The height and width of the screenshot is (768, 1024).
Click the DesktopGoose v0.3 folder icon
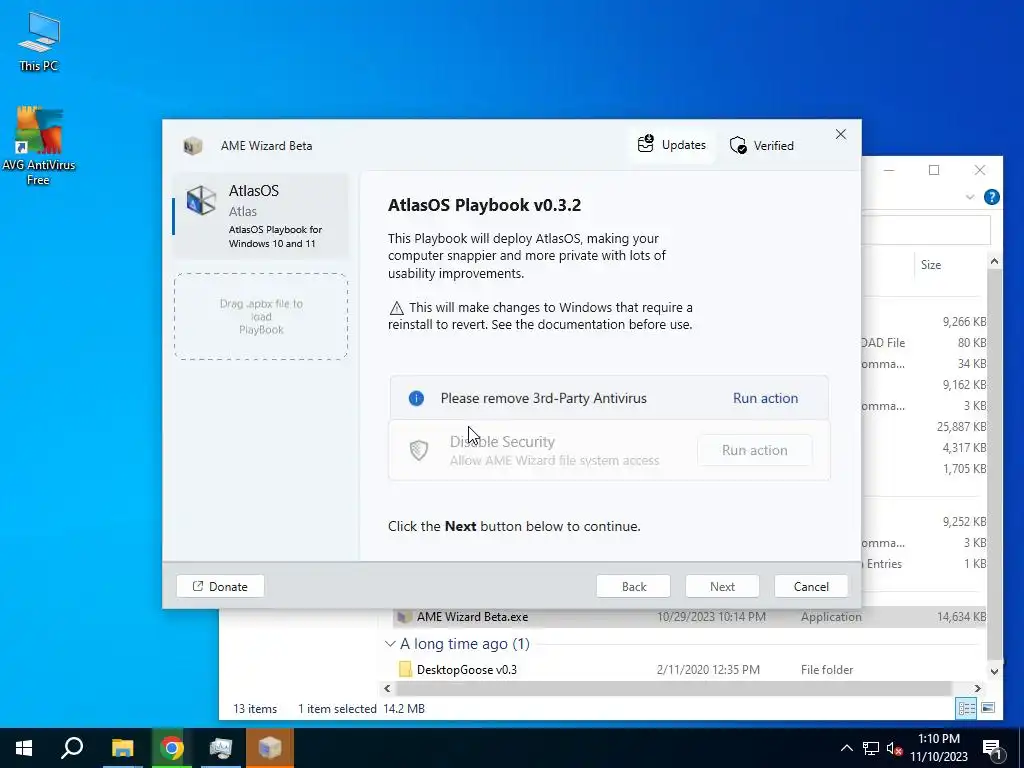click(x=405, y=669)
